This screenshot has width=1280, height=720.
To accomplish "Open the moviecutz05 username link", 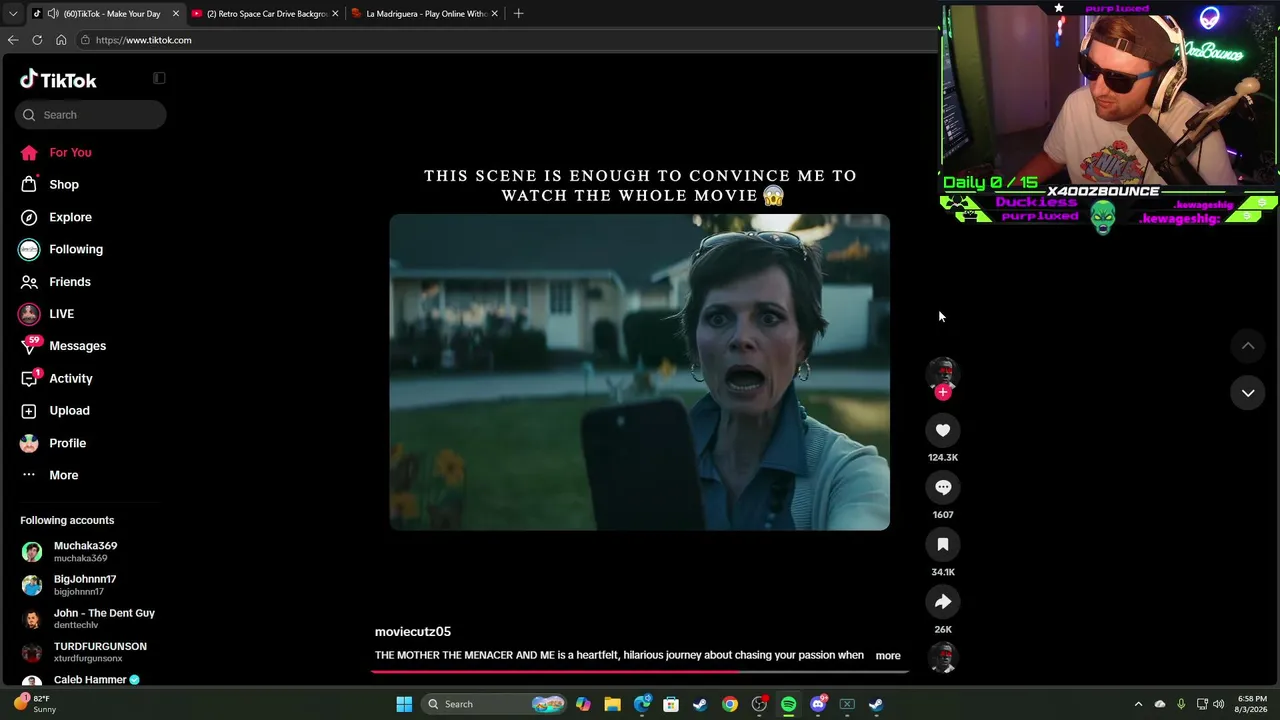I will click(x=413, y=632).
